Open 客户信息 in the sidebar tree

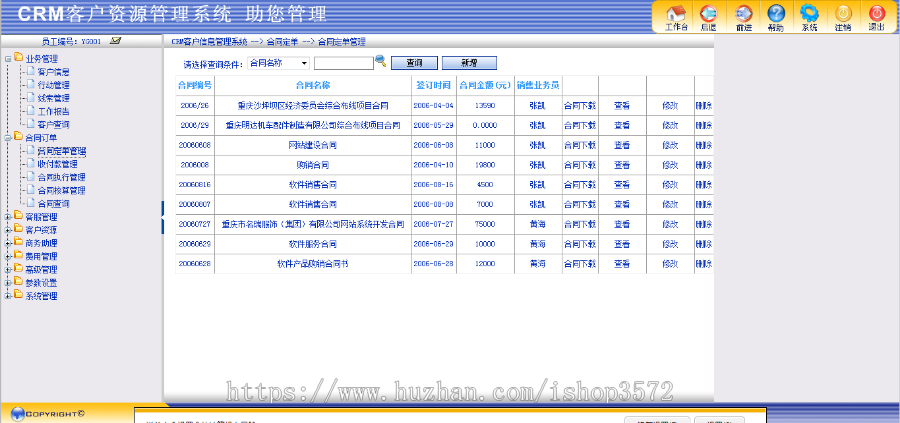pos(53,72)
